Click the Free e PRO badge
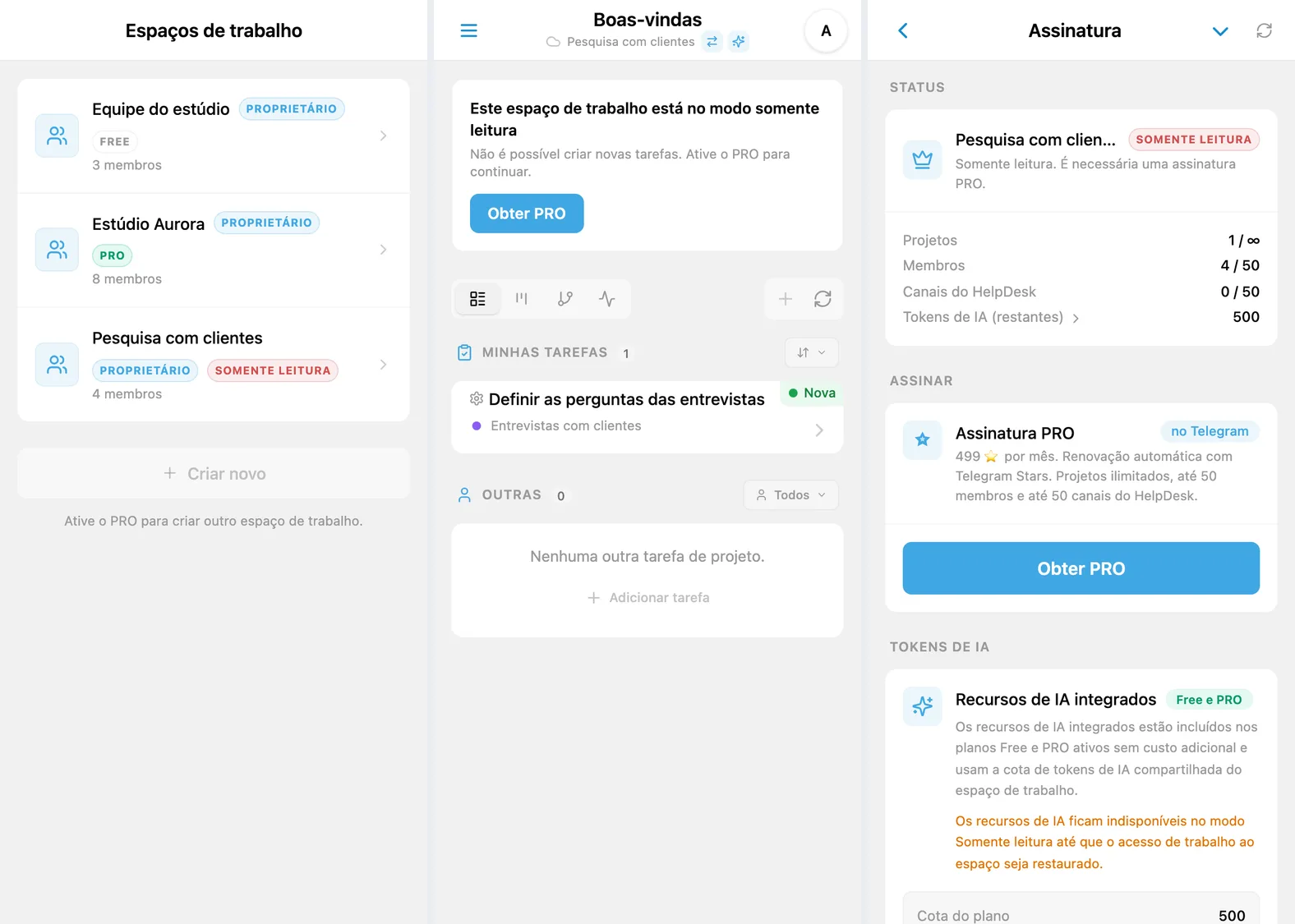The image size is (1295, 924). point(1209,700)
